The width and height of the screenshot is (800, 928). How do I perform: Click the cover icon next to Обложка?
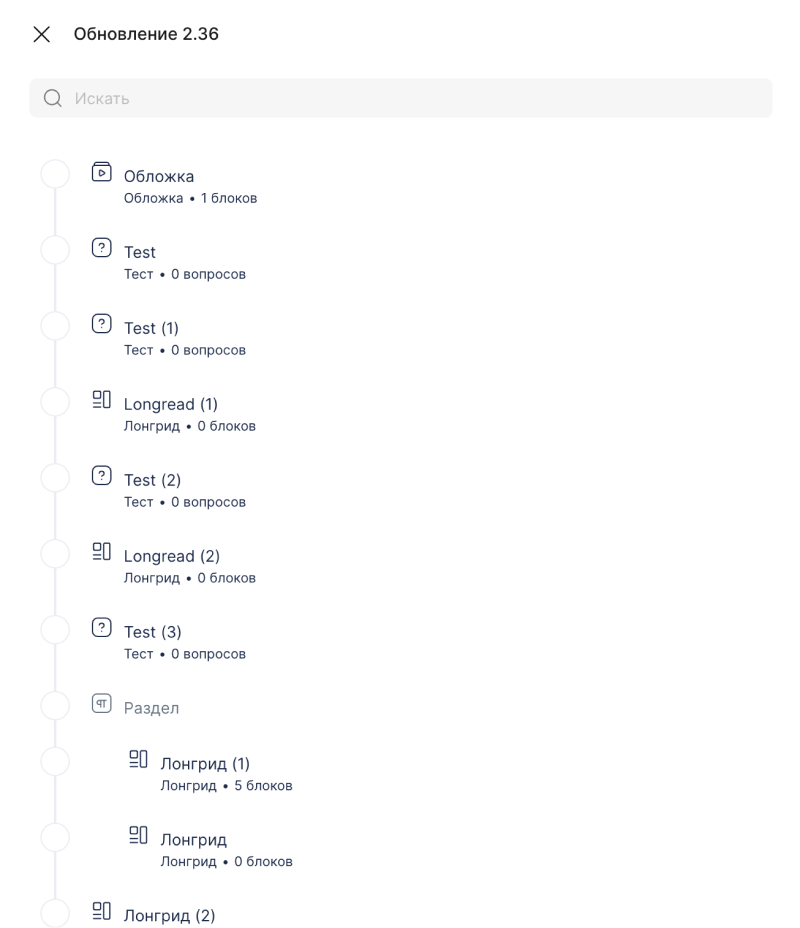[x=101, y=172]
